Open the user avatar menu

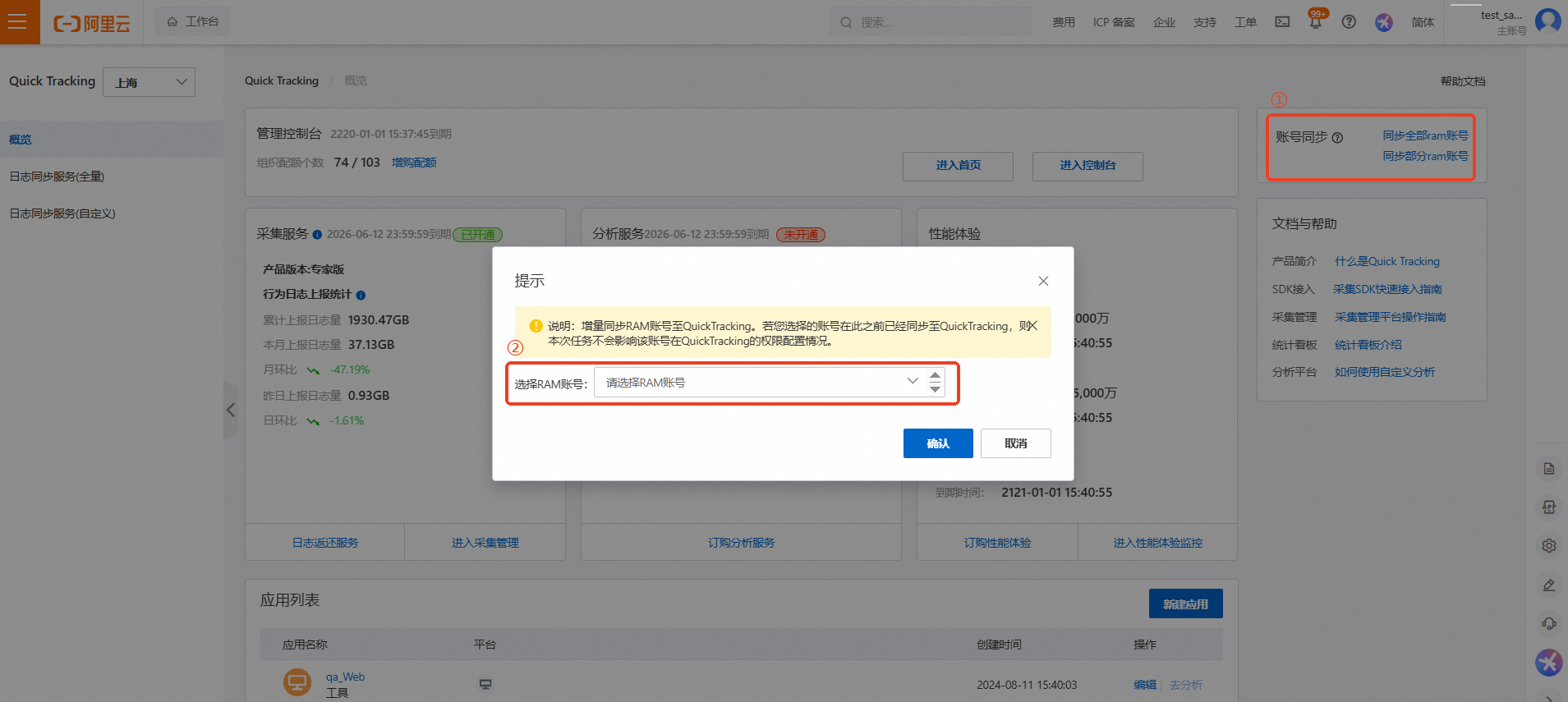click(x=1548, y=21)
